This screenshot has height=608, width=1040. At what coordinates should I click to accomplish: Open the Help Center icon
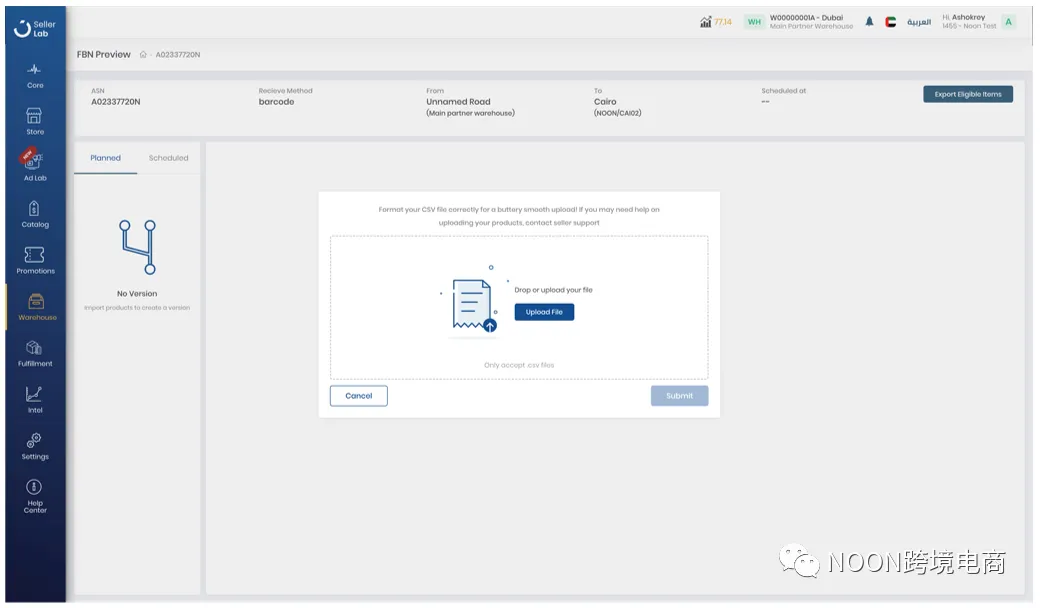(35, 494)
